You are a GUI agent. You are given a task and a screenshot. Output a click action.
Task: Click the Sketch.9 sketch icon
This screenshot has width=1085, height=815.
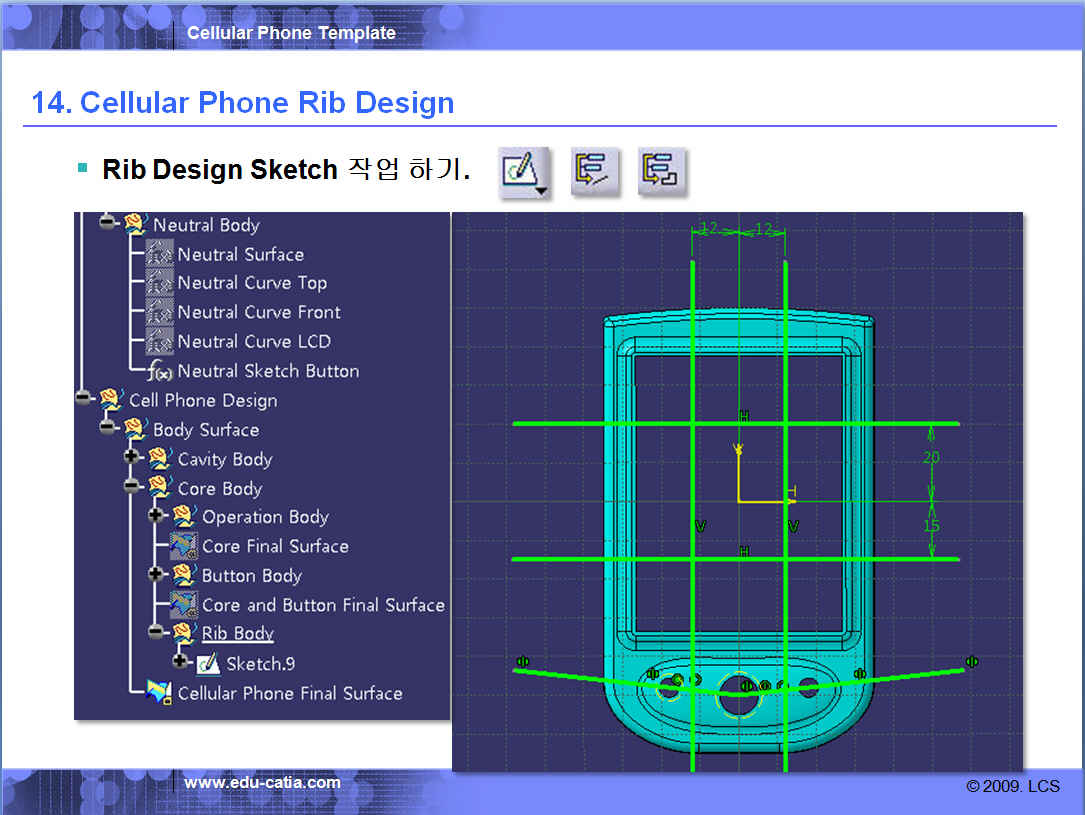pyautogui.click(x=208, y=663)
